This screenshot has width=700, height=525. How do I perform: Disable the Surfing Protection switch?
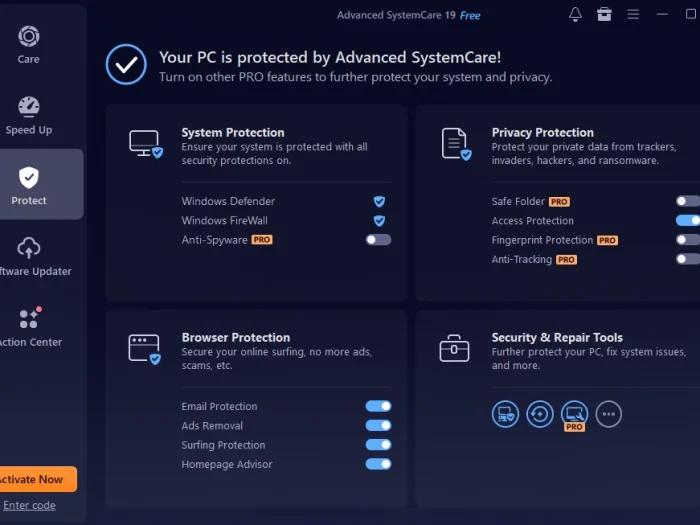point(378,445)
